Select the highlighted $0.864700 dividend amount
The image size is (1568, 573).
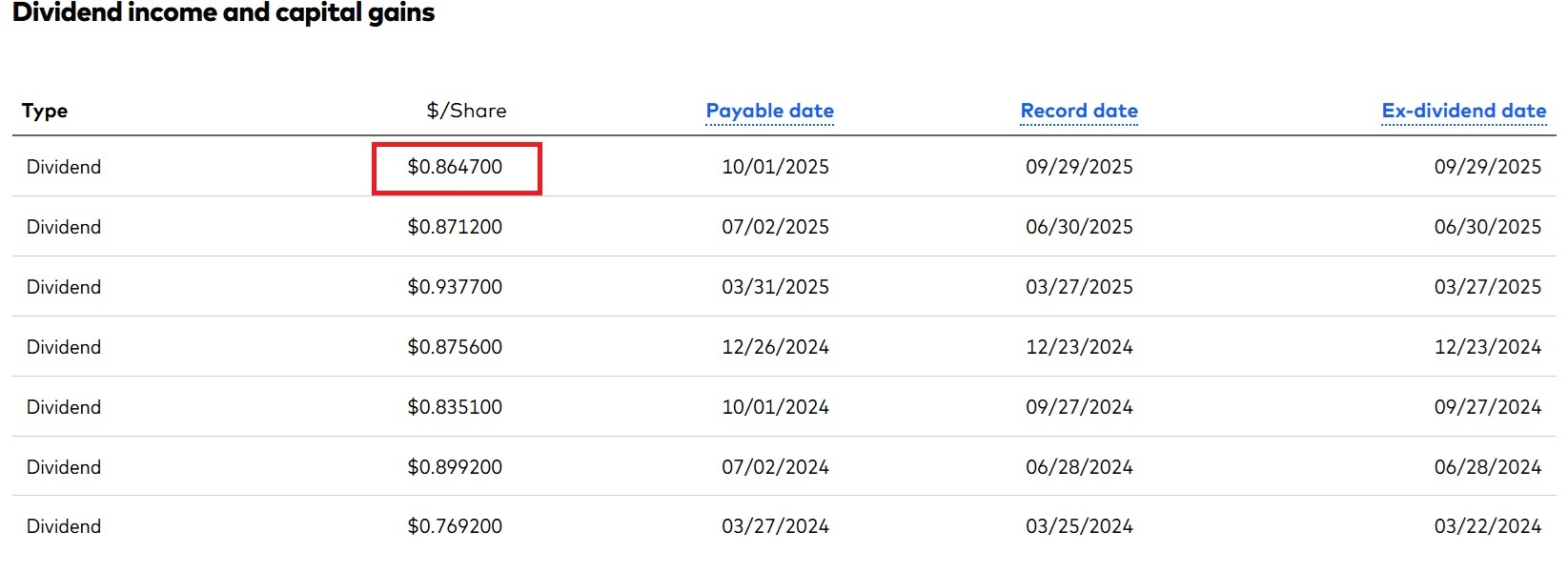455,167
